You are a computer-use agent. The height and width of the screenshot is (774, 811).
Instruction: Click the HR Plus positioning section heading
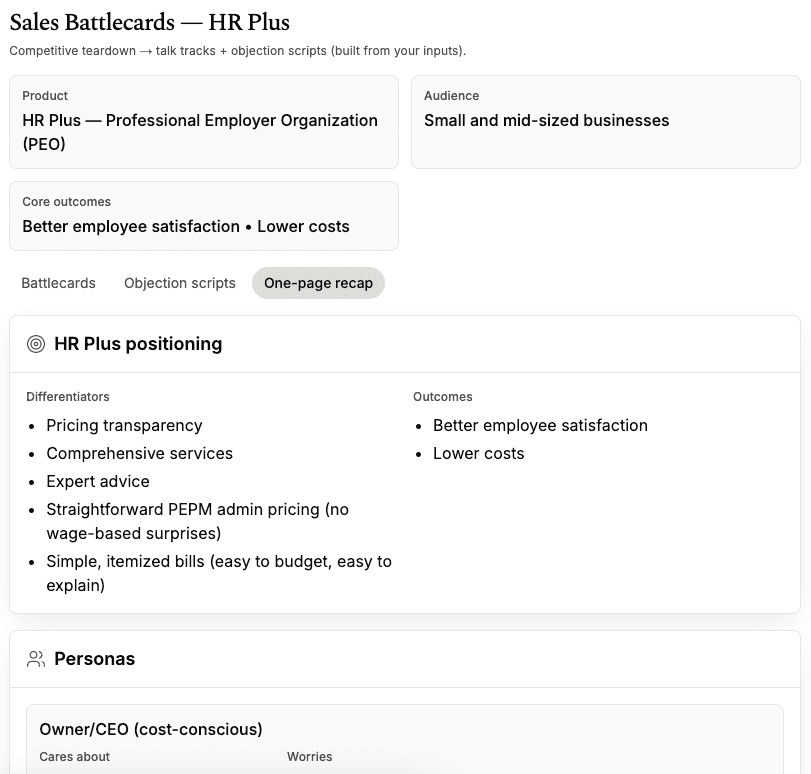pyautogui.click(x=138, y=344)
